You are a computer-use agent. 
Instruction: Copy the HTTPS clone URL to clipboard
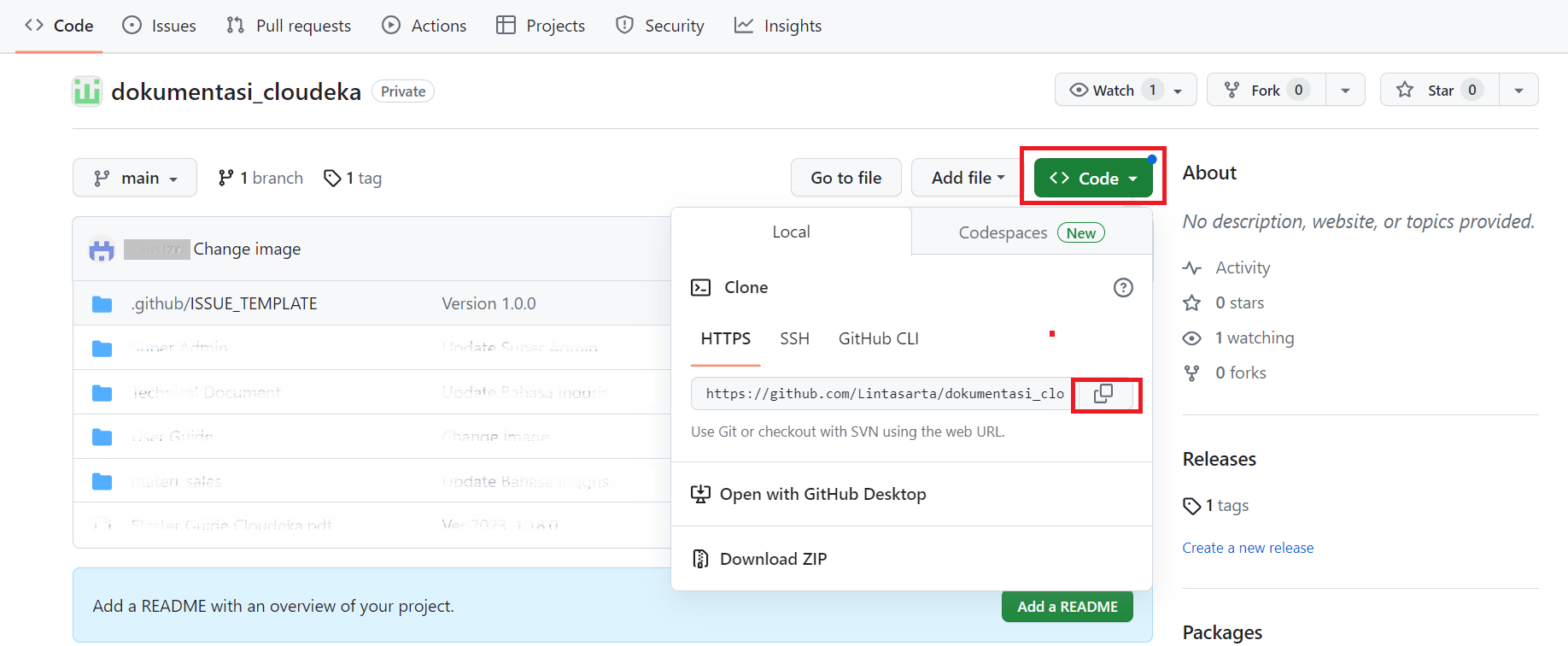click(x=1103, y=394)
